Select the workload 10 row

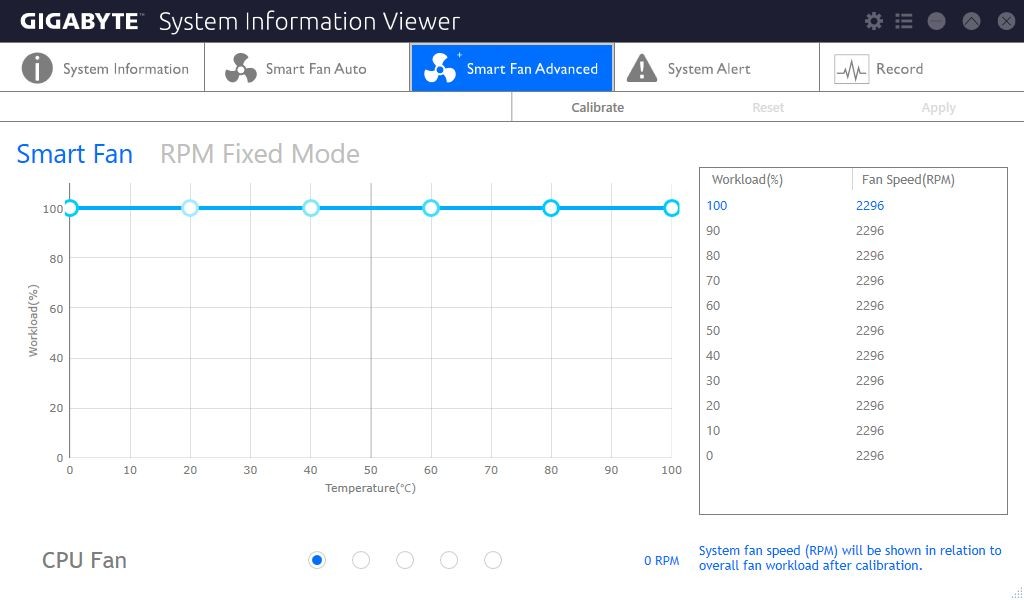(853, 431)
